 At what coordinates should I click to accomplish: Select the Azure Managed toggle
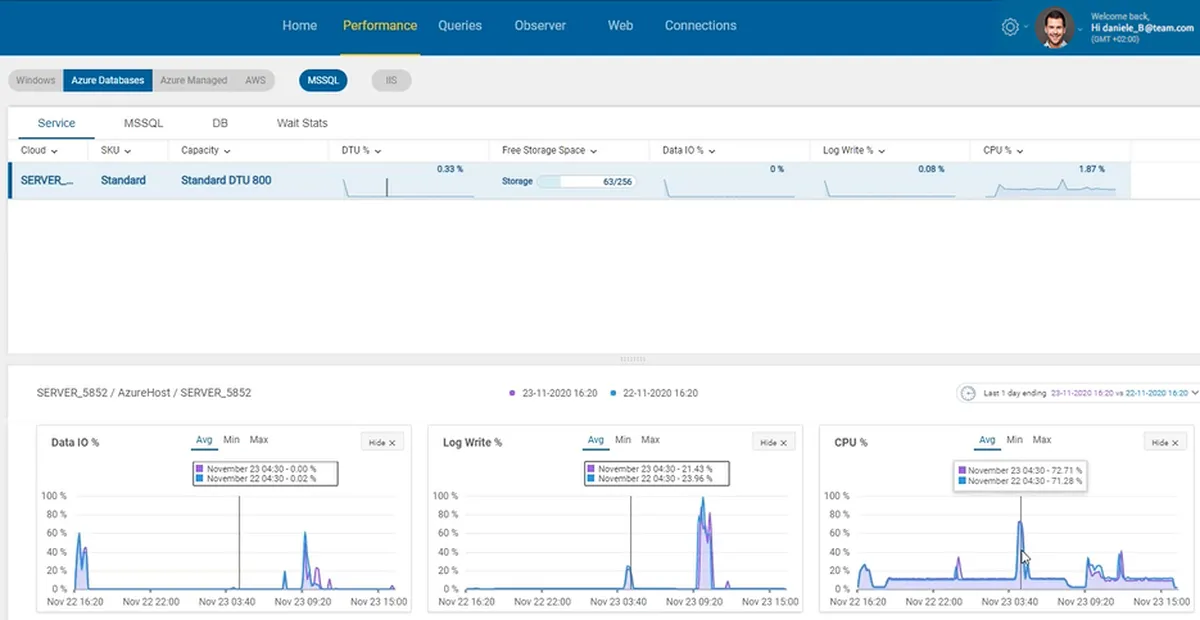194,80
